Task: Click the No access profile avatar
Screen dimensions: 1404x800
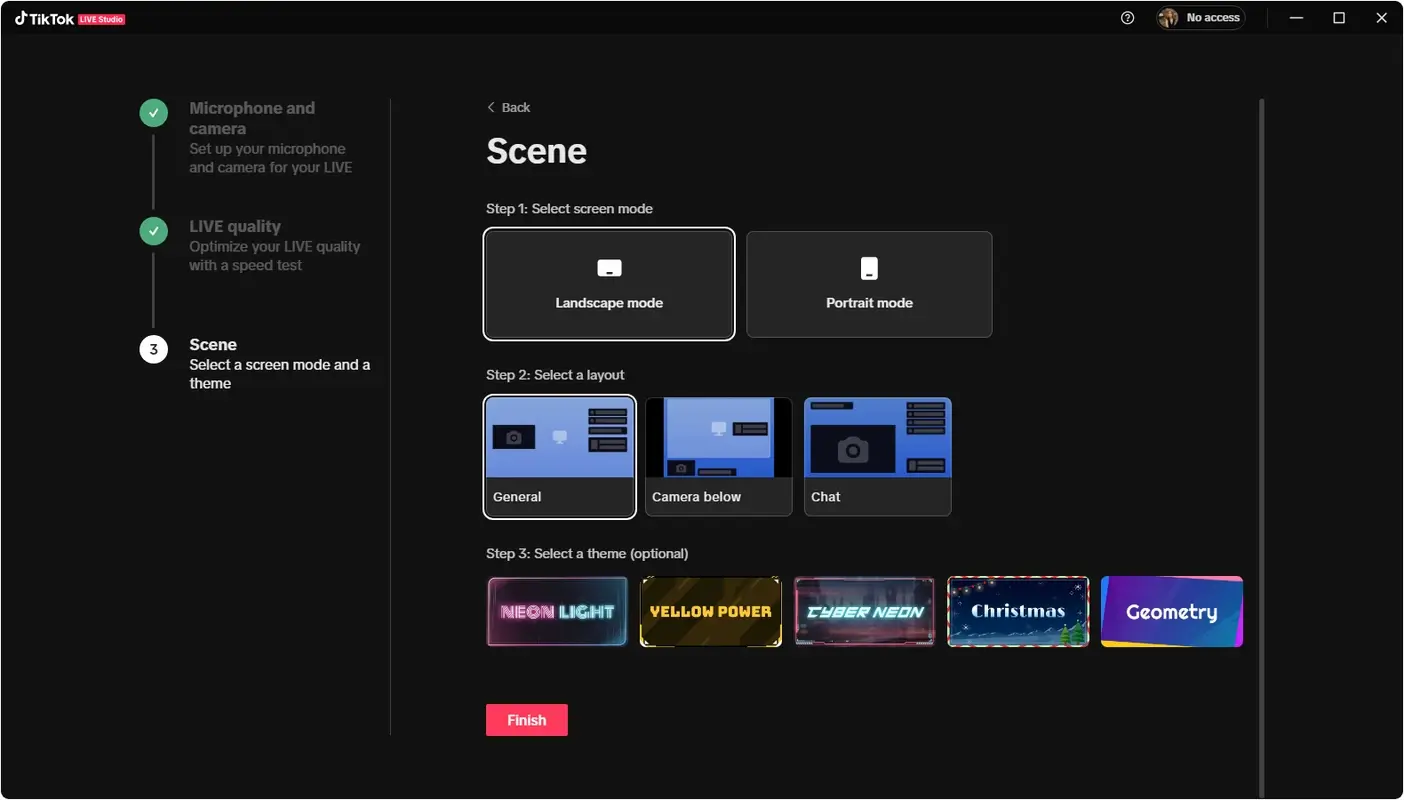Action: coord(1168,17)
